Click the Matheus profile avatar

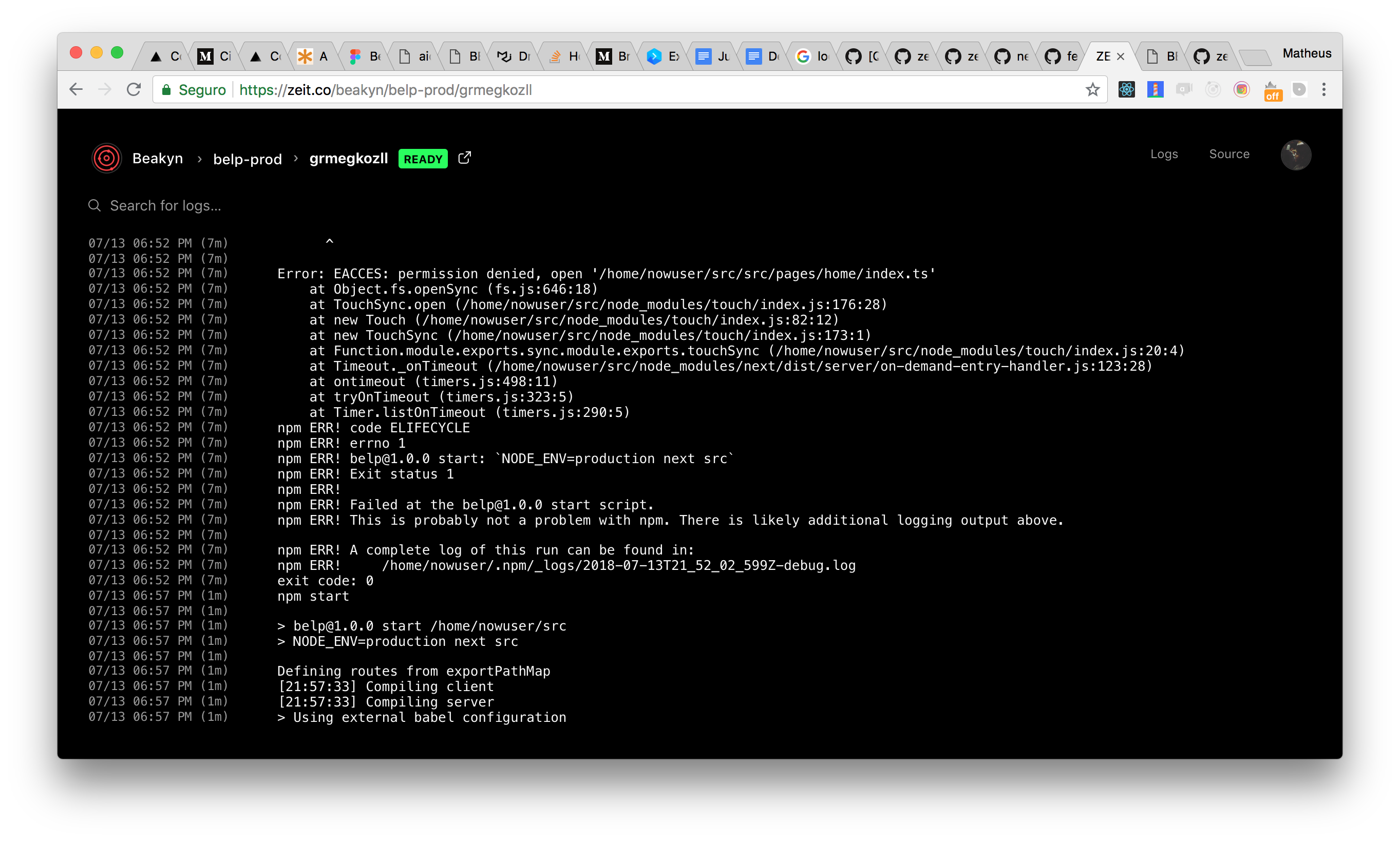click(1296, 154)
